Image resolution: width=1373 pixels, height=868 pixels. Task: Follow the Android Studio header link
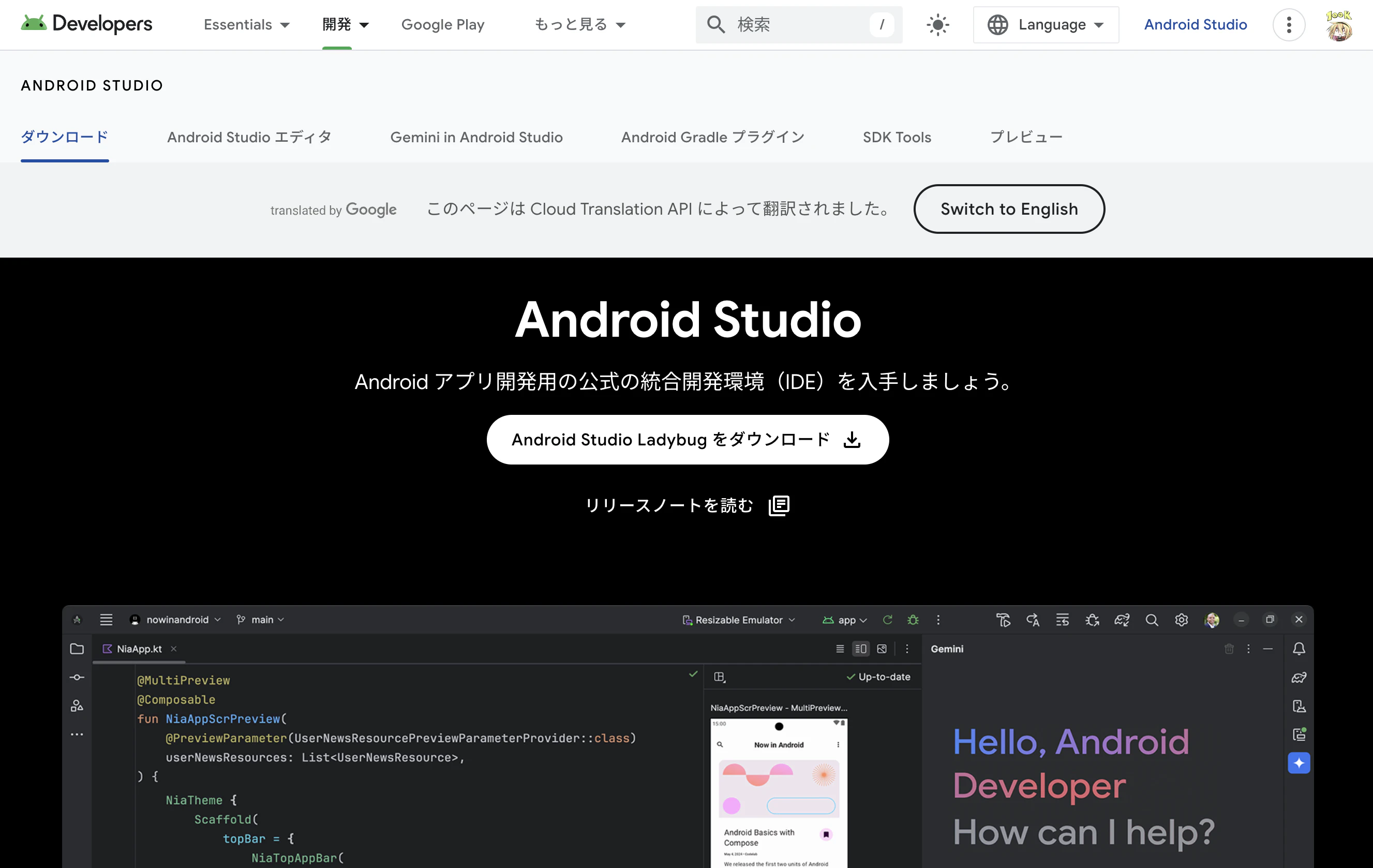coord(1195,24)
